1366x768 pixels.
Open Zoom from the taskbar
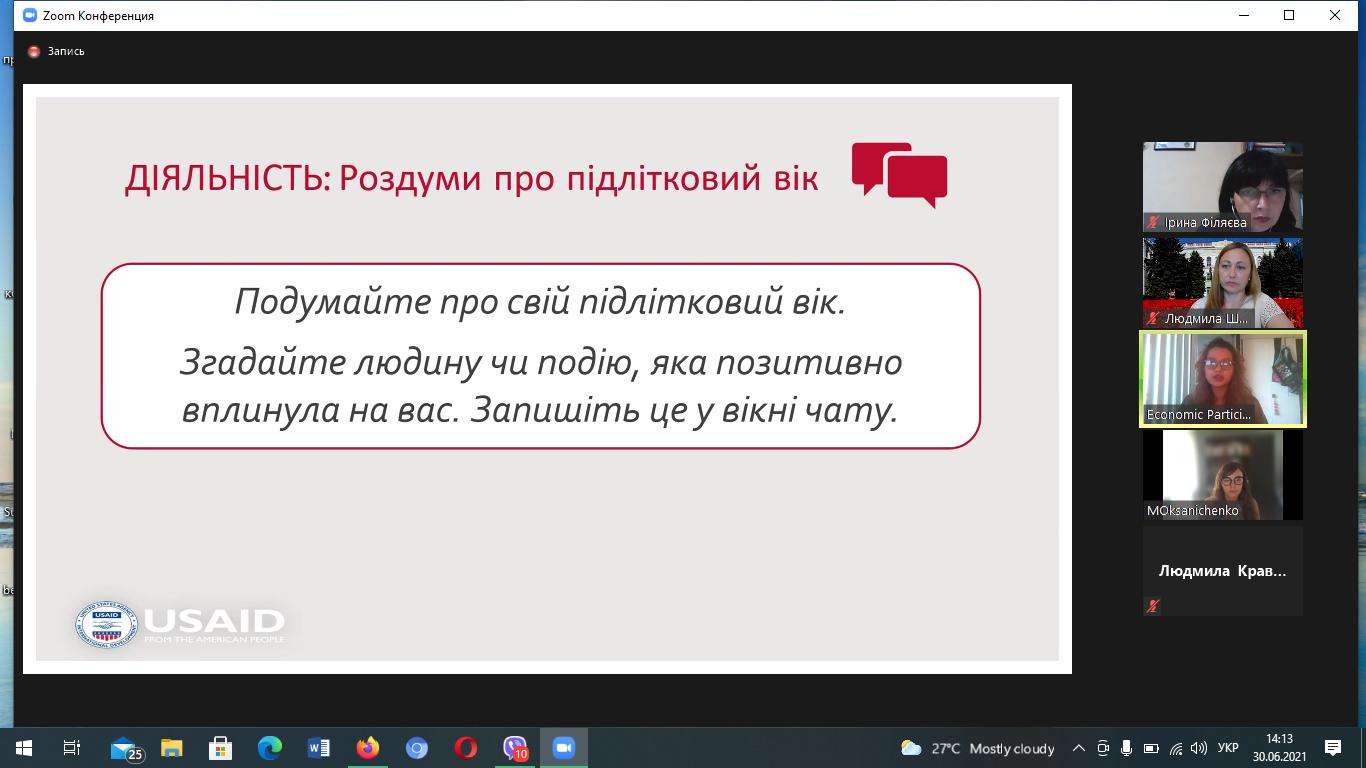click(x=564, y=747)
